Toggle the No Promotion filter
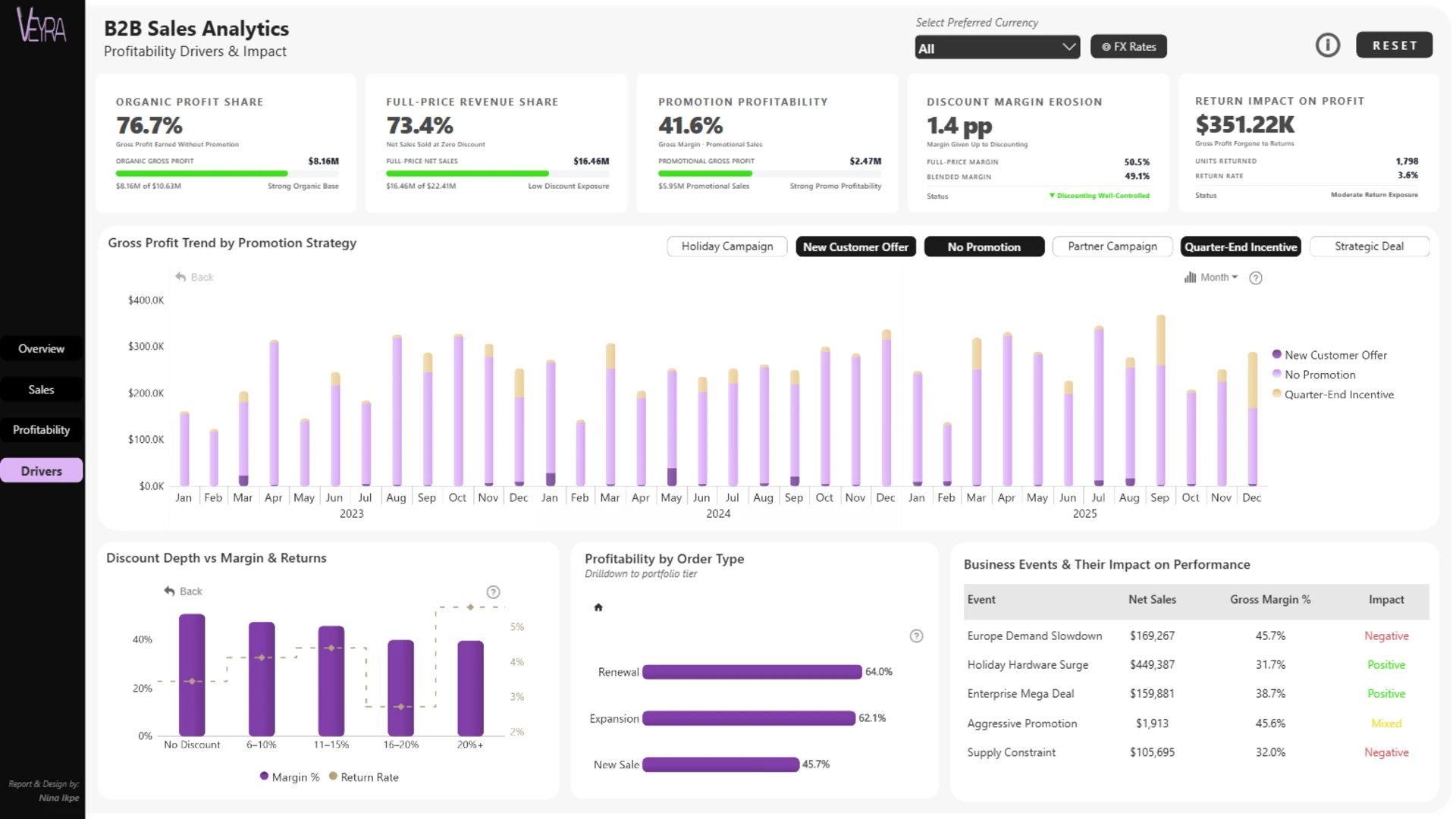The image size is (1456, 819). click(984, 246)
